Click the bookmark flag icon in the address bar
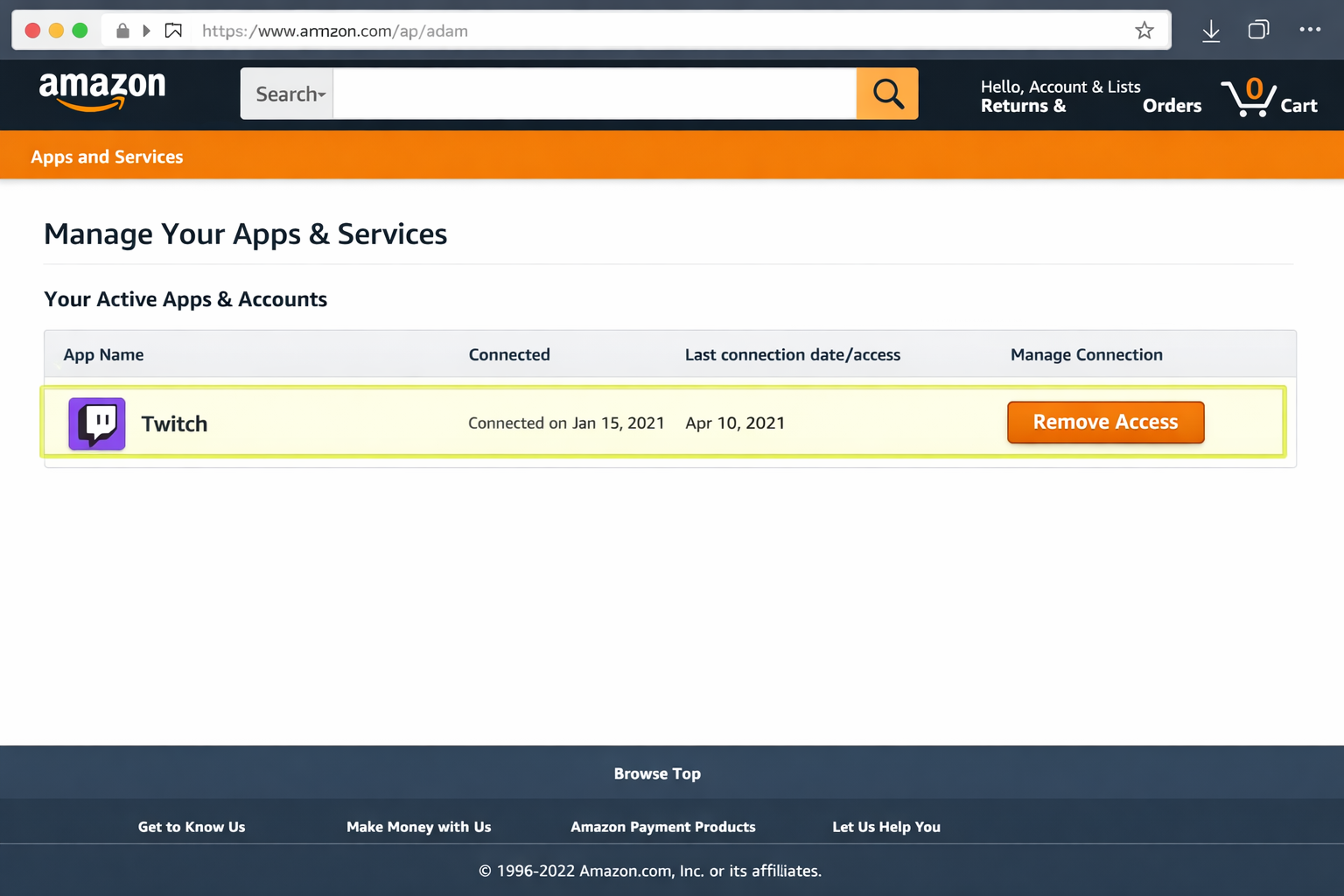Image resolution: width=1344 pixels, height=896 pixels. [173, 29]
